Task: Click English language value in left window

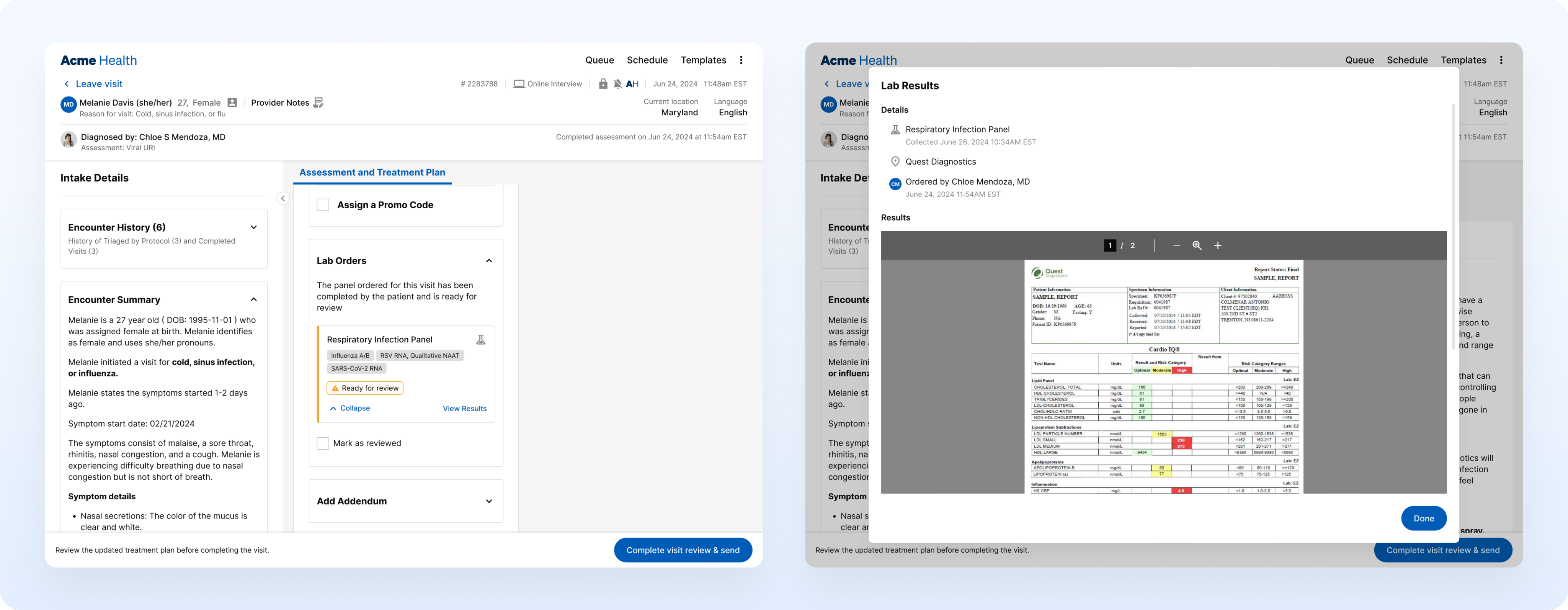Action: point(733,113)
